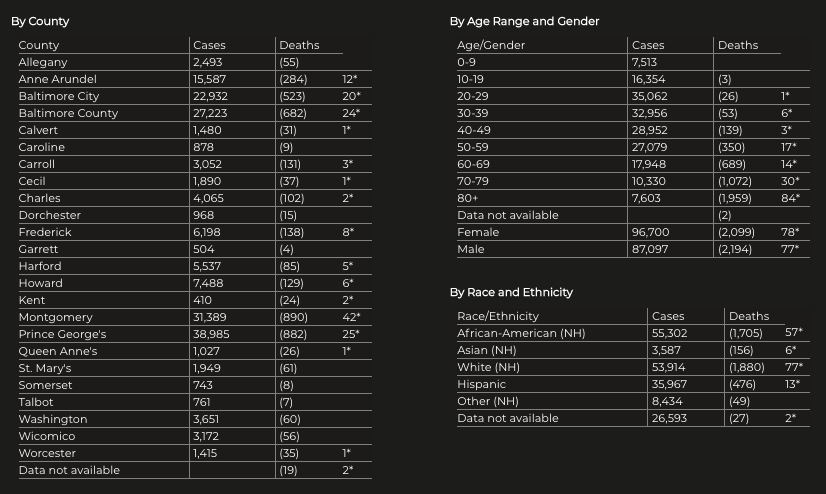Viewport: 826px width, 494px height.
Task: Click the Allegany county row label
Action: [x=43, y=62]
